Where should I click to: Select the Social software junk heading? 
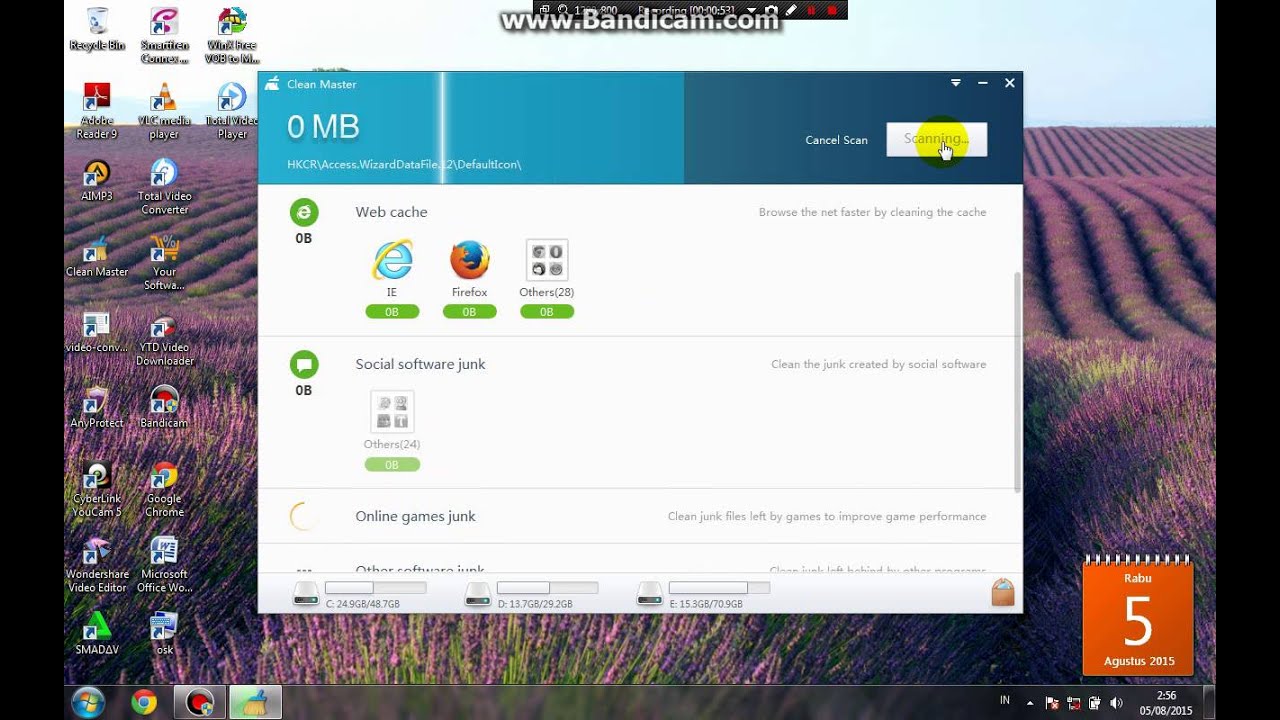click(420, 364)
